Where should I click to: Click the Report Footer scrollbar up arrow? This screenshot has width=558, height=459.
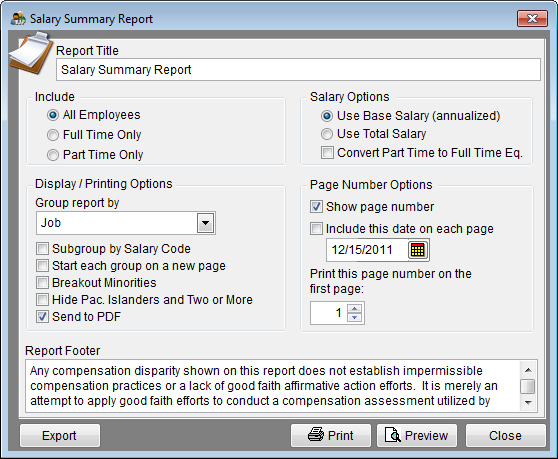click(x=528, y=370)
